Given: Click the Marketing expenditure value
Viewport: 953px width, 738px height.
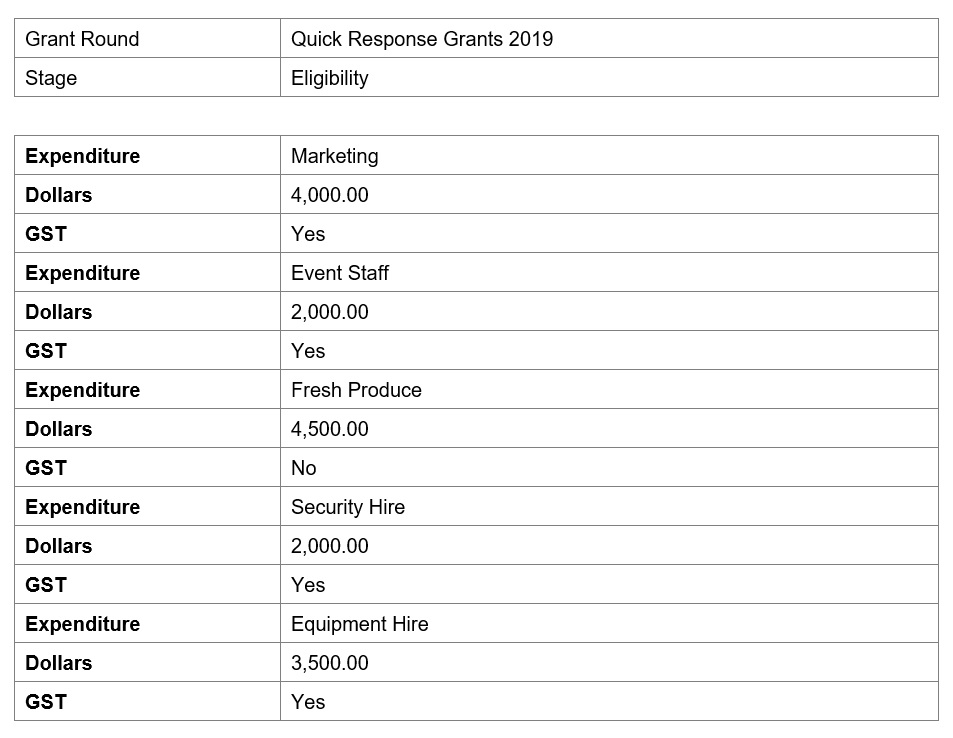Looking at the screenshot, I should 334,156.
